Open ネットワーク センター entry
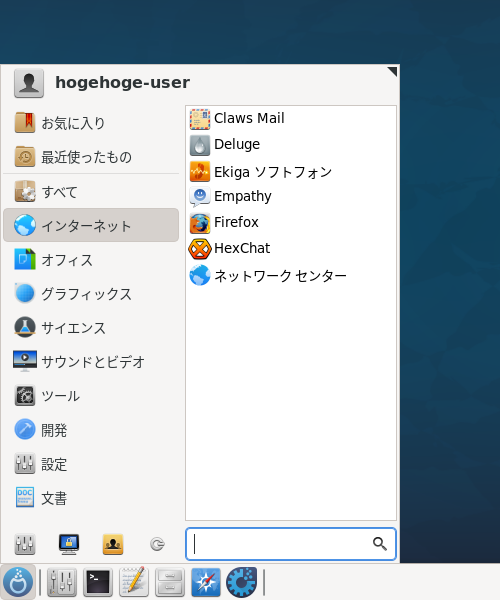Viewport: 500px width, 600px height. 291,276
